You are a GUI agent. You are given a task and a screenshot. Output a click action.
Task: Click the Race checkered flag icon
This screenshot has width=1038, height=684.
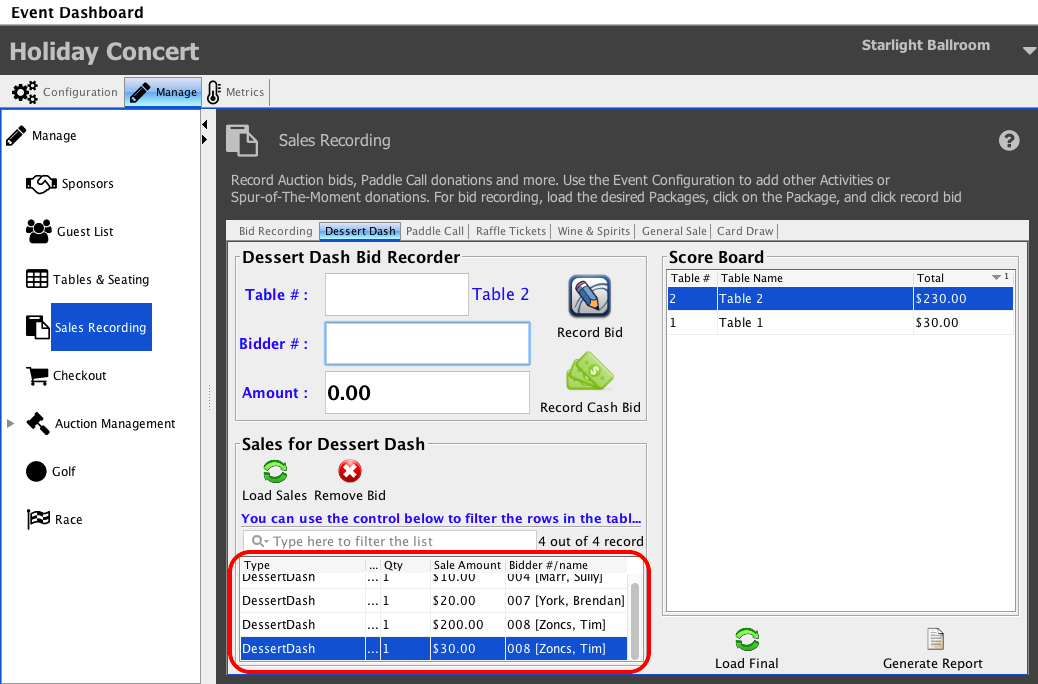(38, 519)
